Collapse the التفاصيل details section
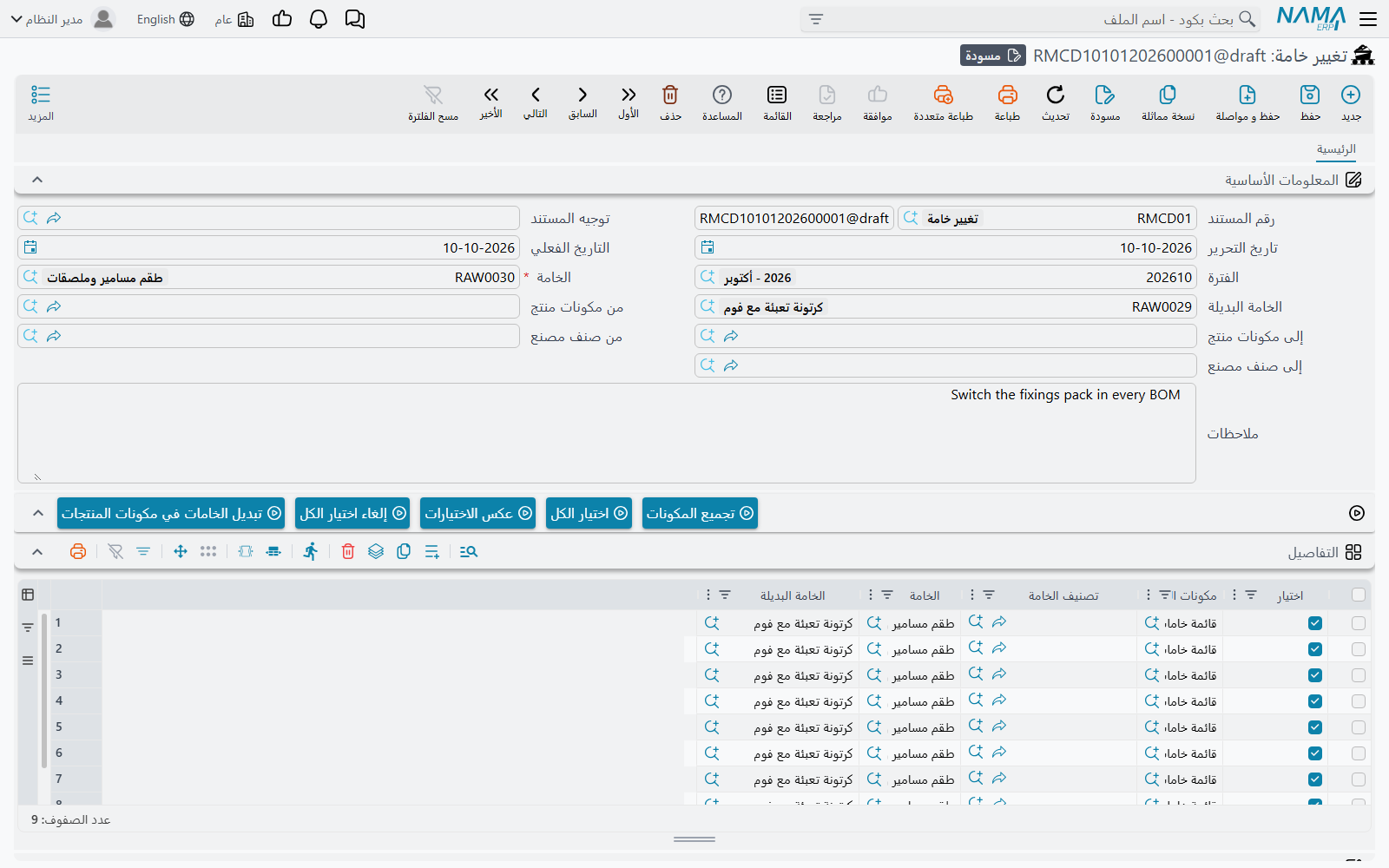This screenshot has height=868, width=1389. (x=37, y=552)
